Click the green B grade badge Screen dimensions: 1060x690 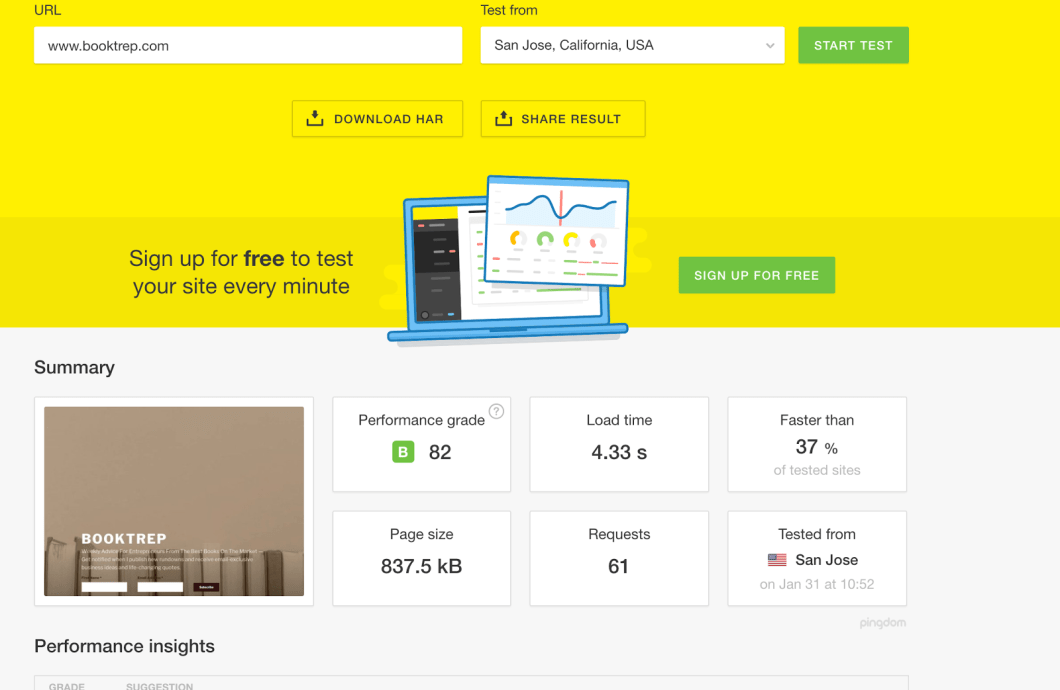tap(403, 451)
